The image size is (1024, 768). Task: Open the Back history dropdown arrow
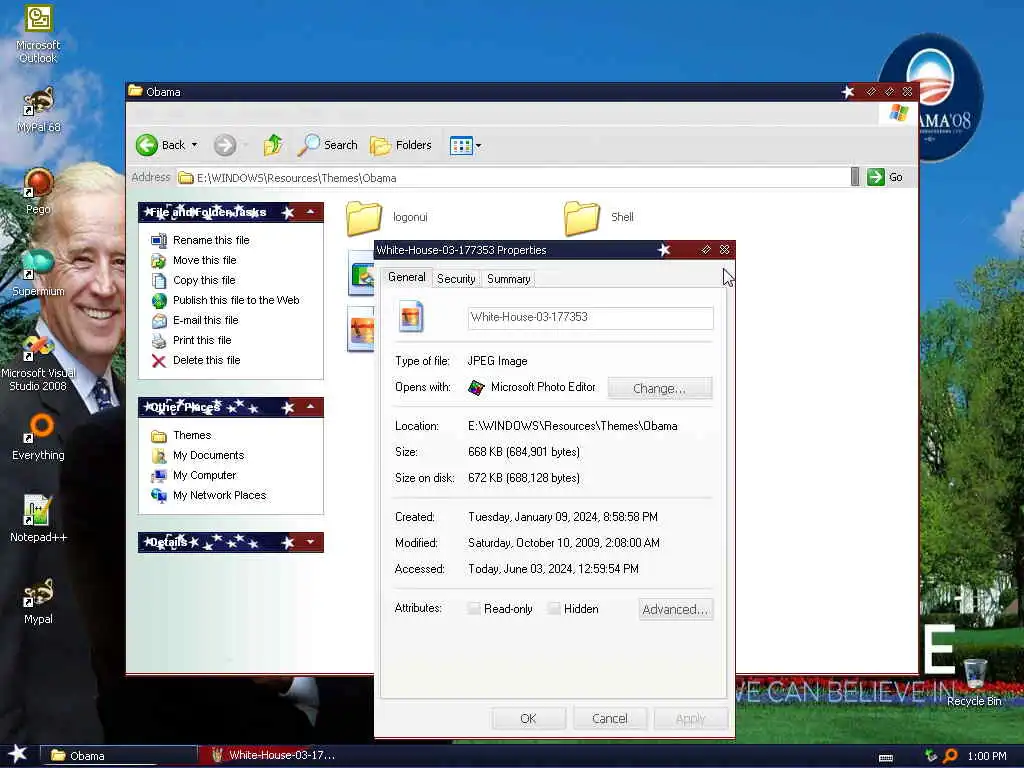click(x=195, y=145)
